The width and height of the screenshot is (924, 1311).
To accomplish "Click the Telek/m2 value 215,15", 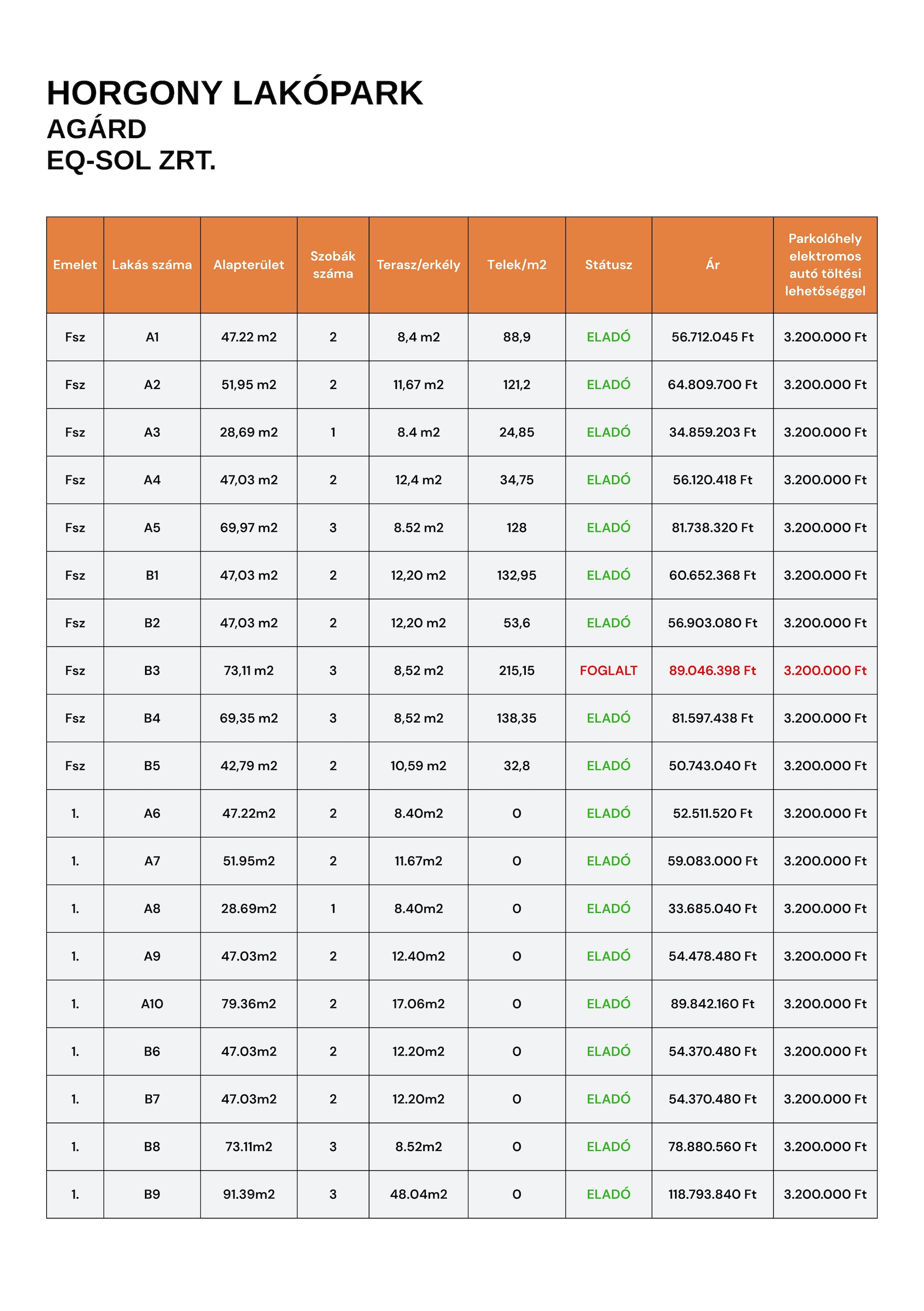I will point(516,670).
